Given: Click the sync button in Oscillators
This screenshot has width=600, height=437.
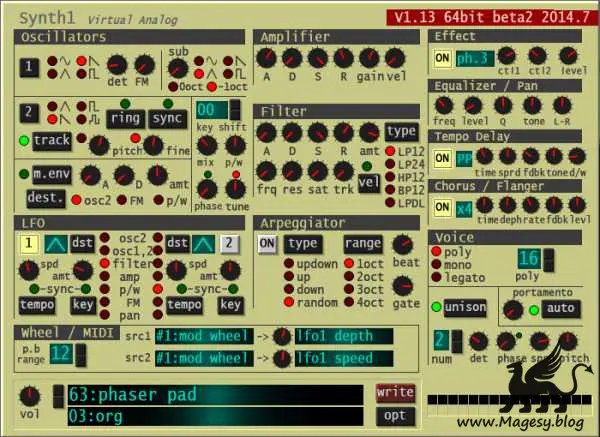Looking at the screenshot, I should tap(168, 119).
